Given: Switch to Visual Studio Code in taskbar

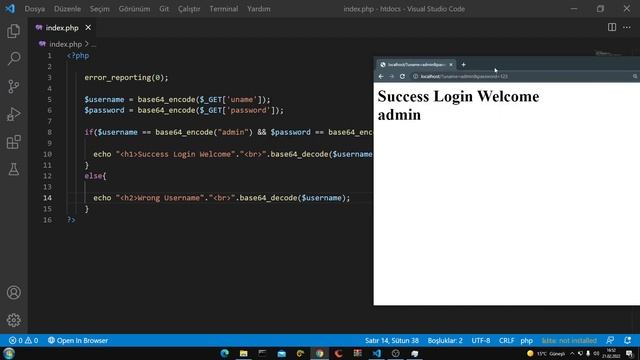Looking at the screenshot, I should (x=377, y=353).
